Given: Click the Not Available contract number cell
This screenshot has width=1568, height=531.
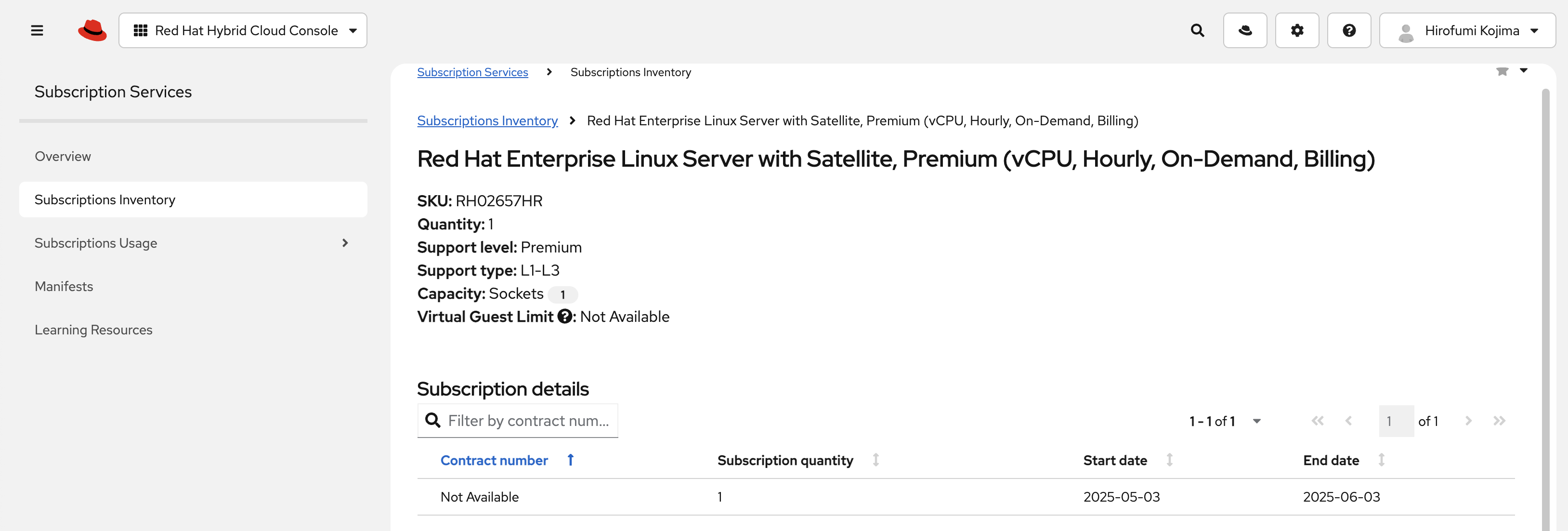Looking at the screenshot, I should point(480,497).
